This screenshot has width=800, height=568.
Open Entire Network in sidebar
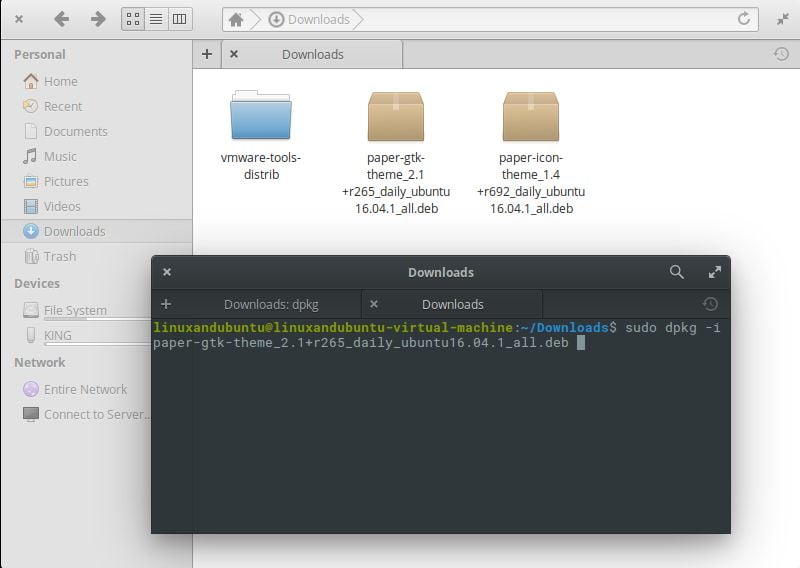click(x=75, y=389)
